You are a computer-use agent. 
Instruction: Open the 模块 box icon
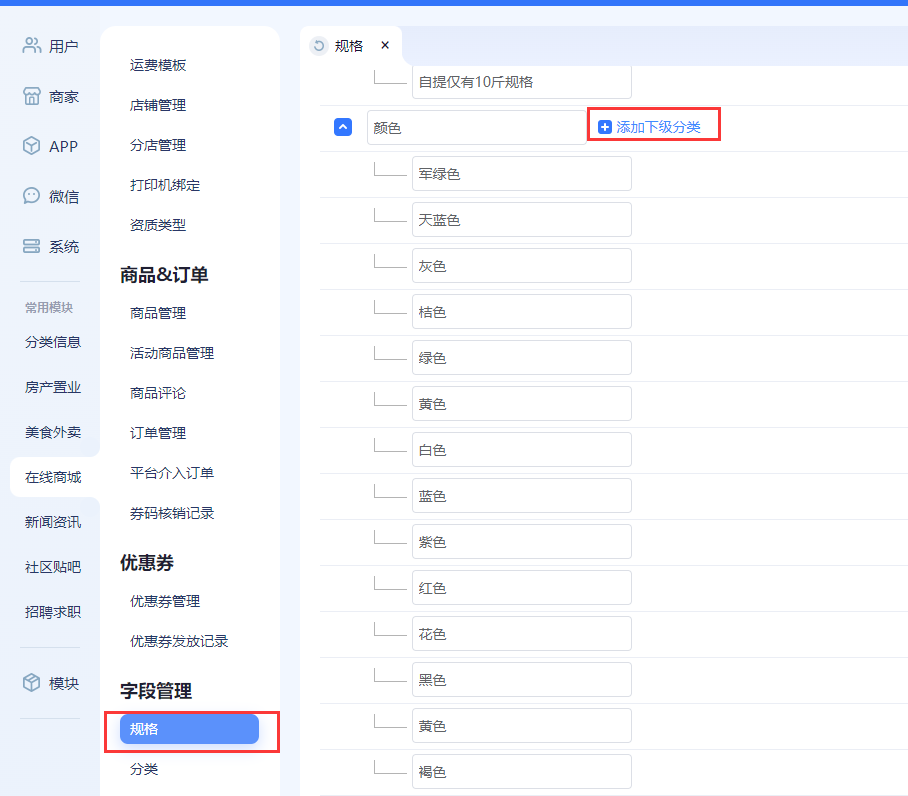coord(31,683)
